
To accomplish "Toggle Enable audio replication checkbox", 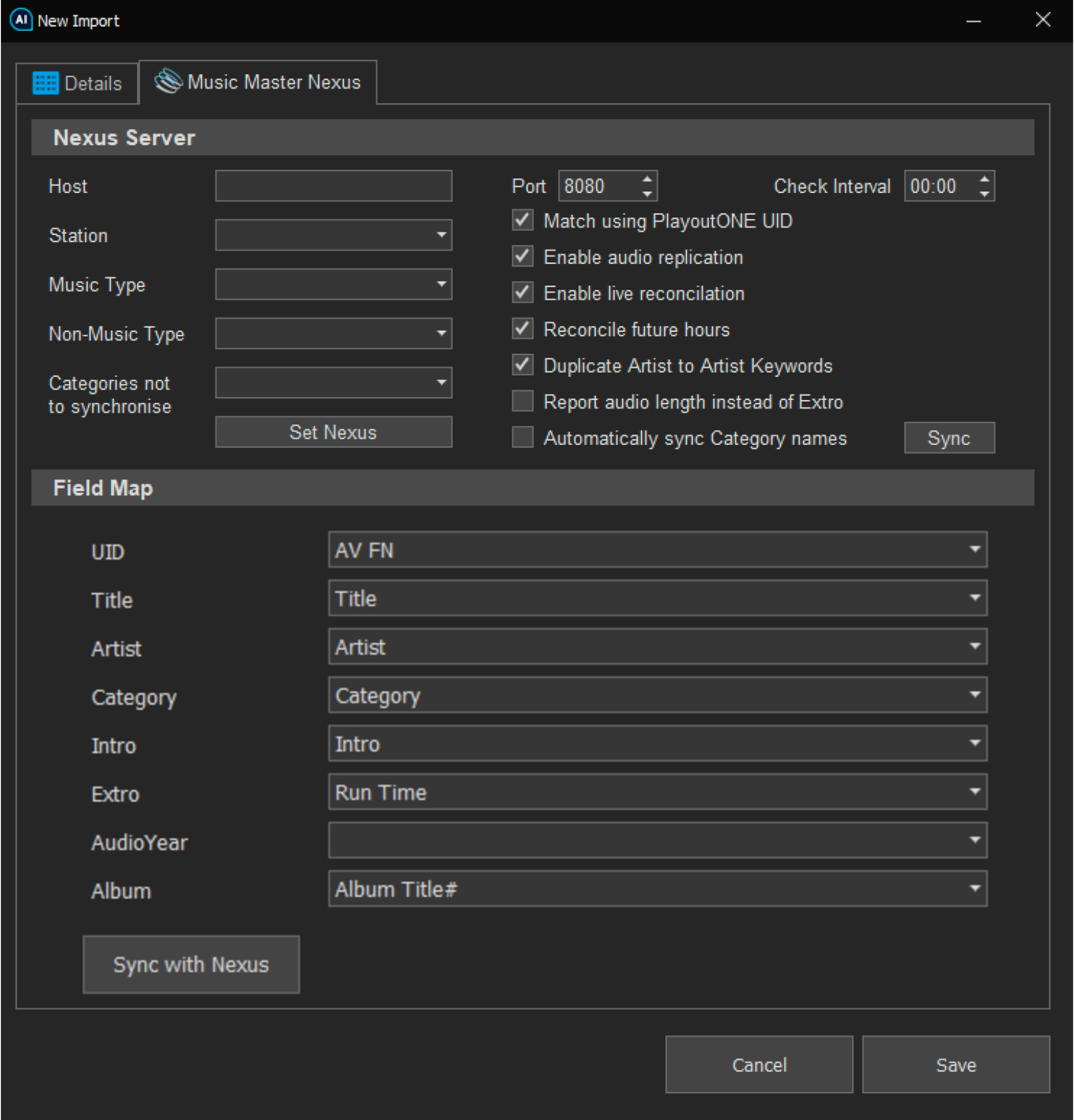I will click(522, 256).
